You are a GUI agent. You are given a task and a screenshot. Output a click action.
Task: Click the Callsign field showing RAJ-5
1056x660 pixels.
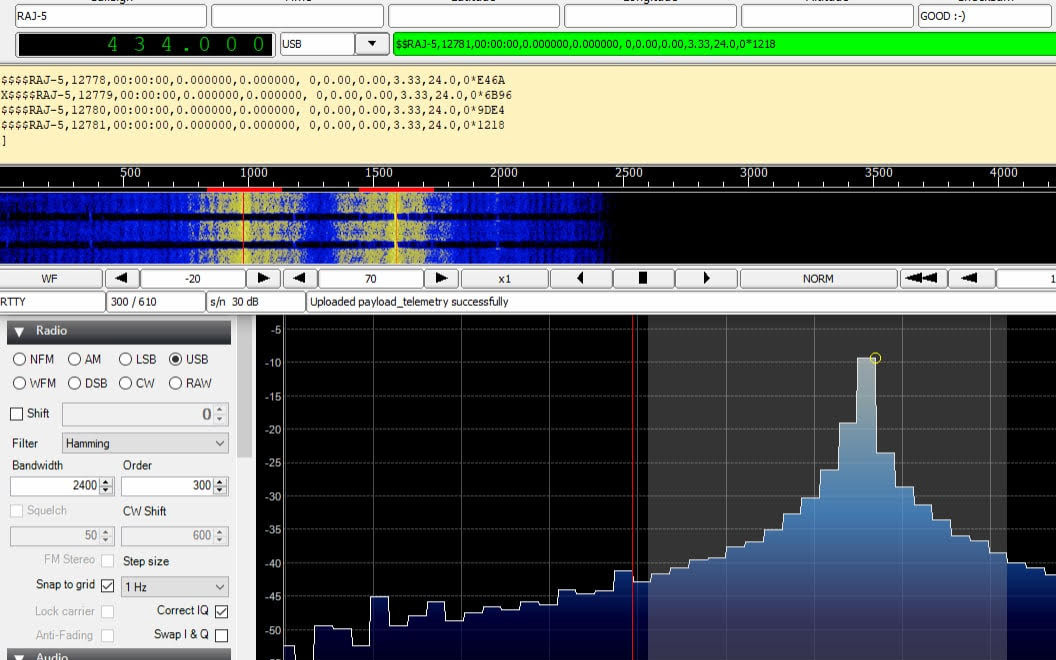[110, 16]
